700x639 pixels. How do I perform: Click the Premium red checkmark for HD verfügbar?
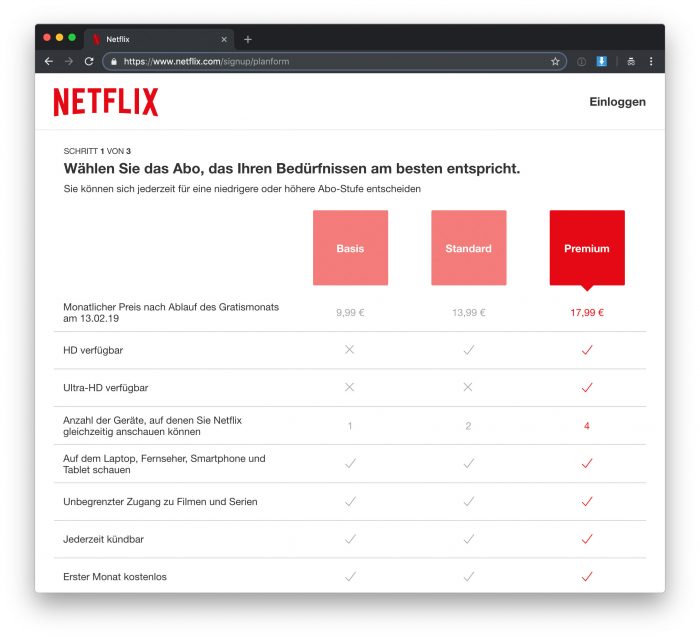pyautogui.click(x=587, y=350)
